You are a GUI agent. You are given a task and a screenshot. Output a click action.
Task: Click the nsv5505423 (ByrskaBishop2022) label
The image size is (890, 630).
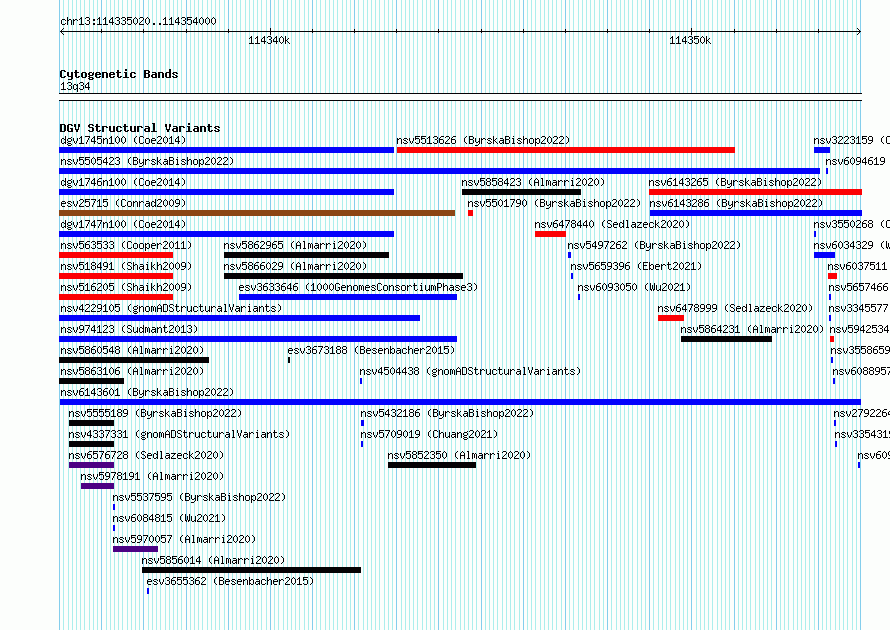point(147,161)
